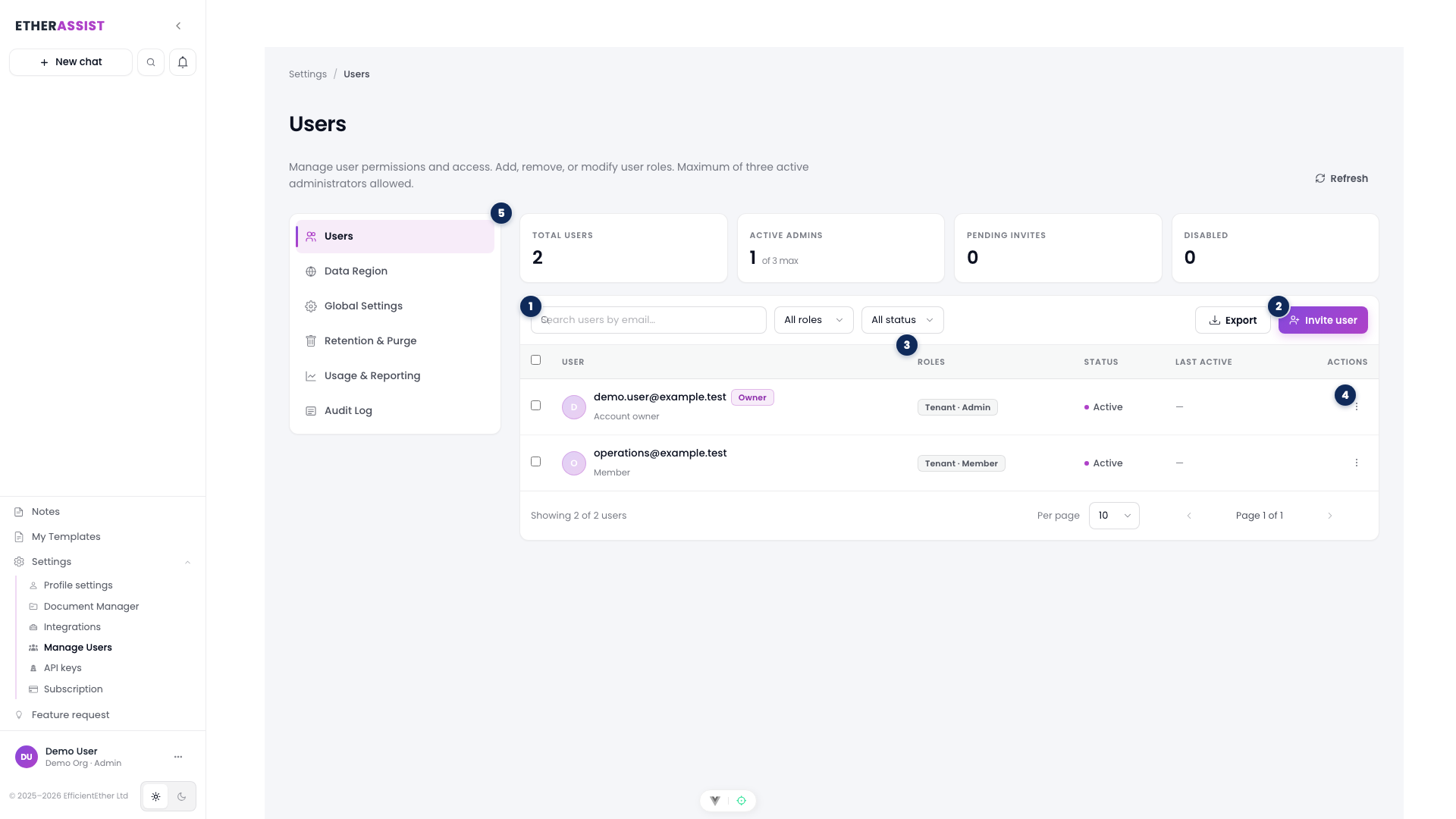This screenshot has width=1456, height=819.
Task: Click the DU user avatar
Action: [x=27, y=757]
